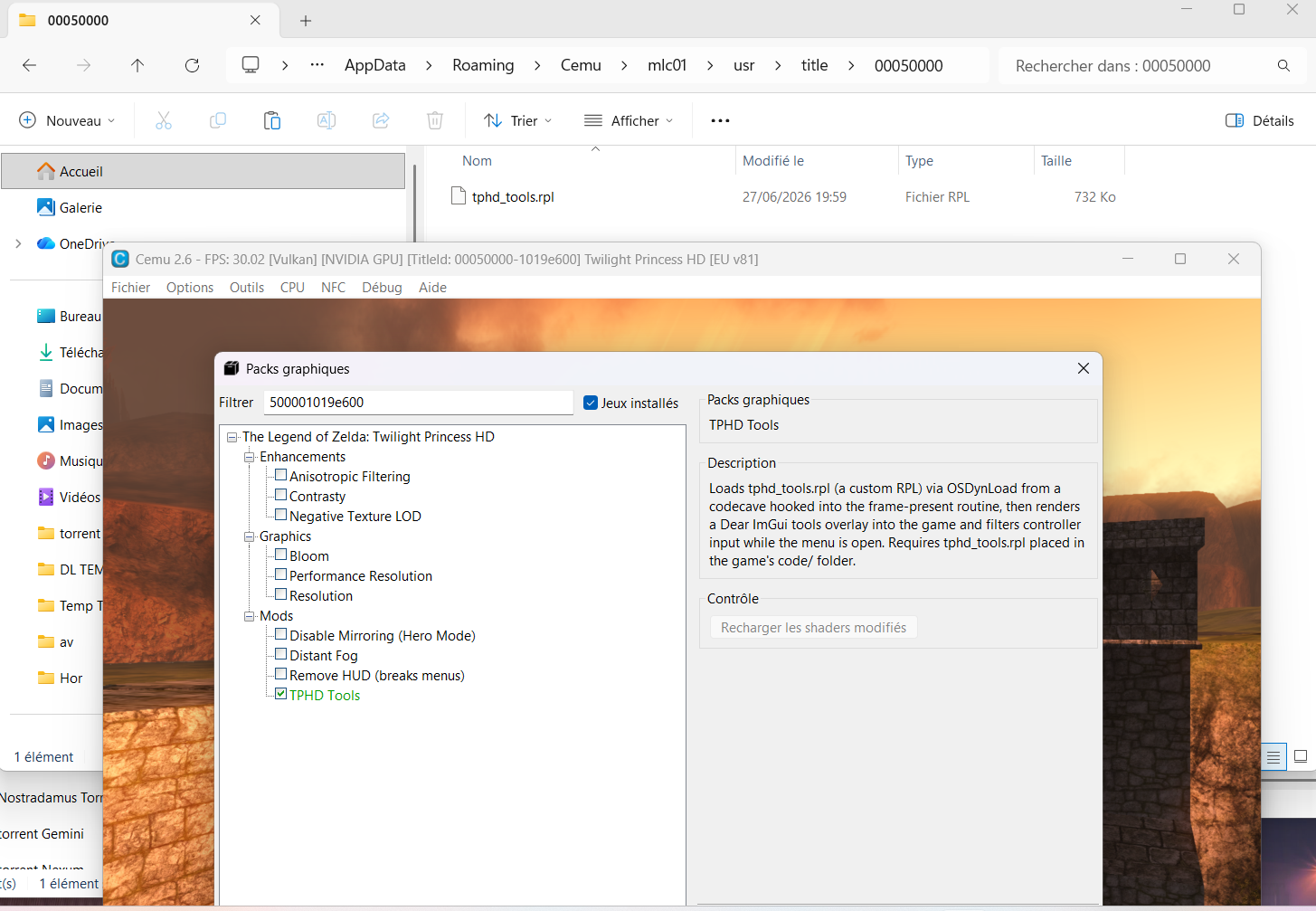
Task: Click Recharger les shaders modifiés button
Action: pos(814,628)
